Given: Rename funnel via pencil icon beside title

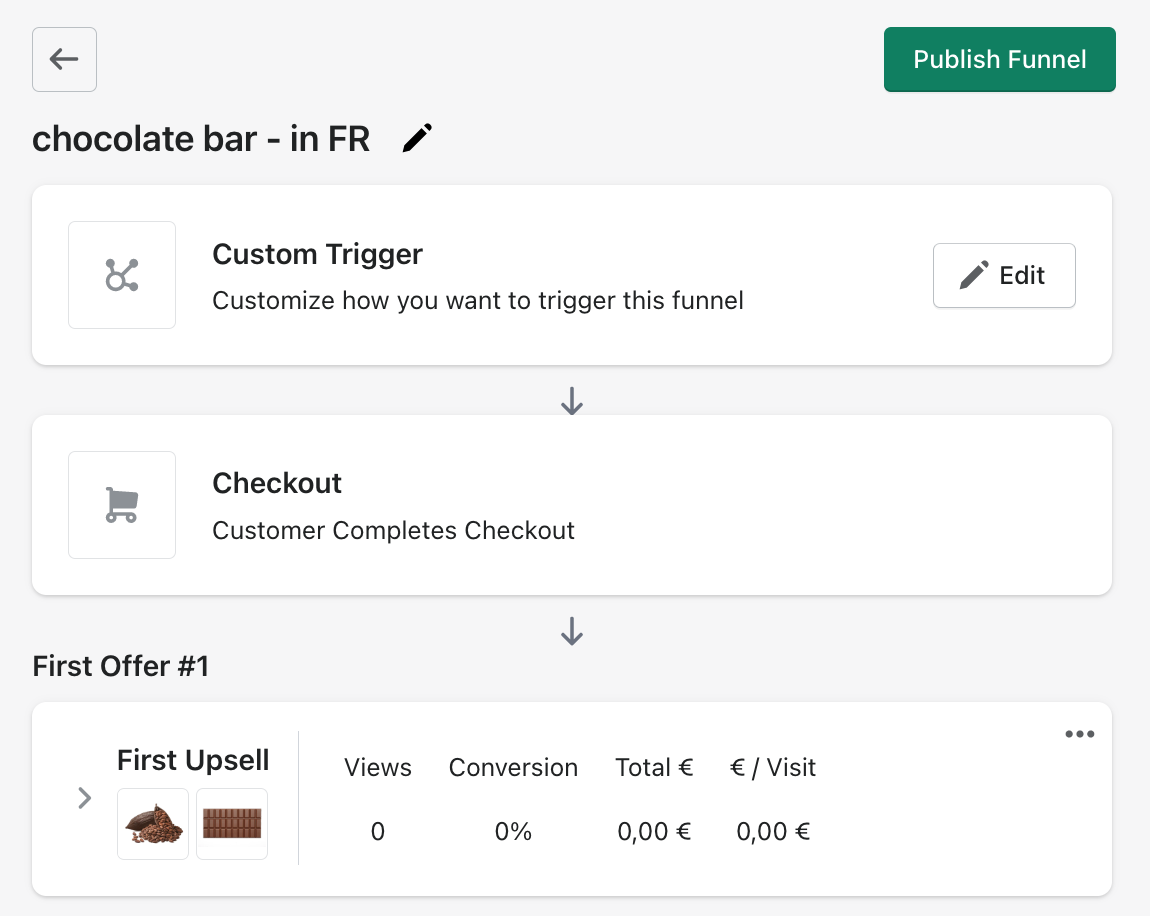Looking at the screenshot, I should tap(417, 138).
